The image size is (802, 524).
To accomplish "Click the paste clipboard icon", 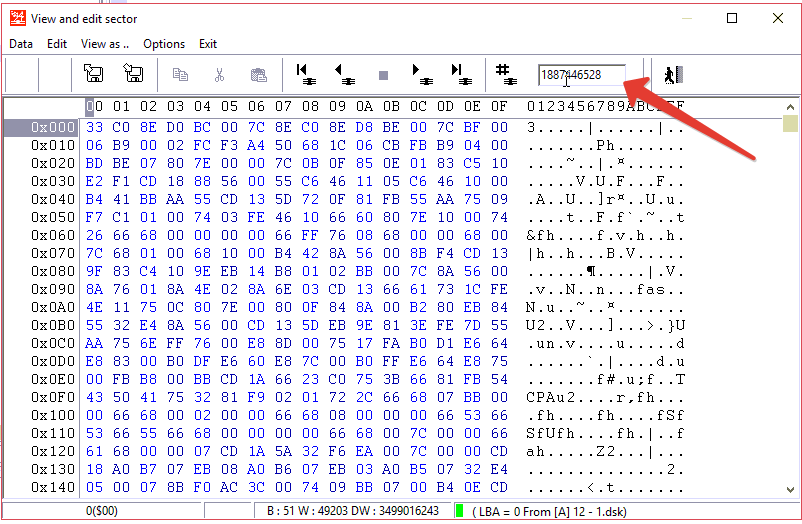I will (258, 74).
